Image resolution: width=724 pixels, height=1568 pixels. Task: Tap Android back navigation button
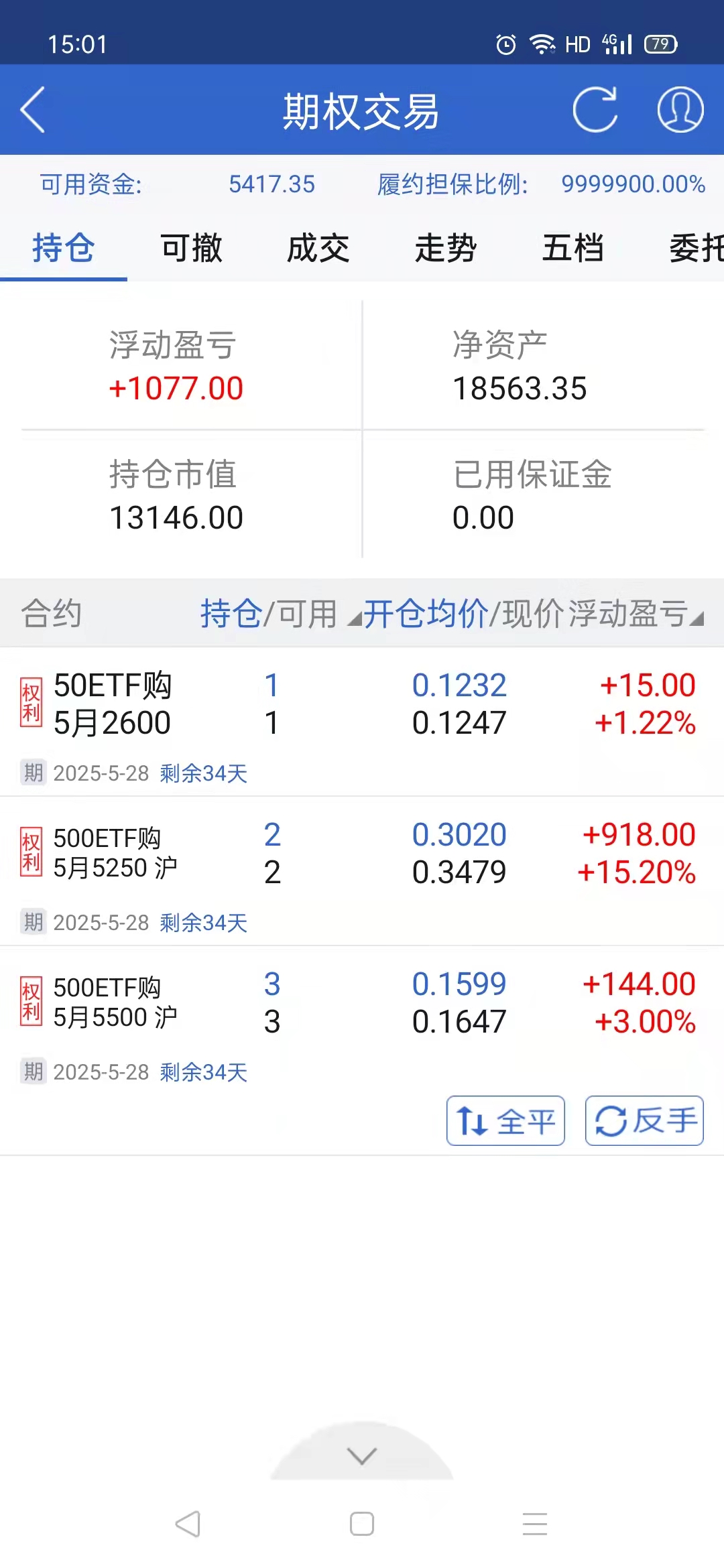click(188, 1524)
